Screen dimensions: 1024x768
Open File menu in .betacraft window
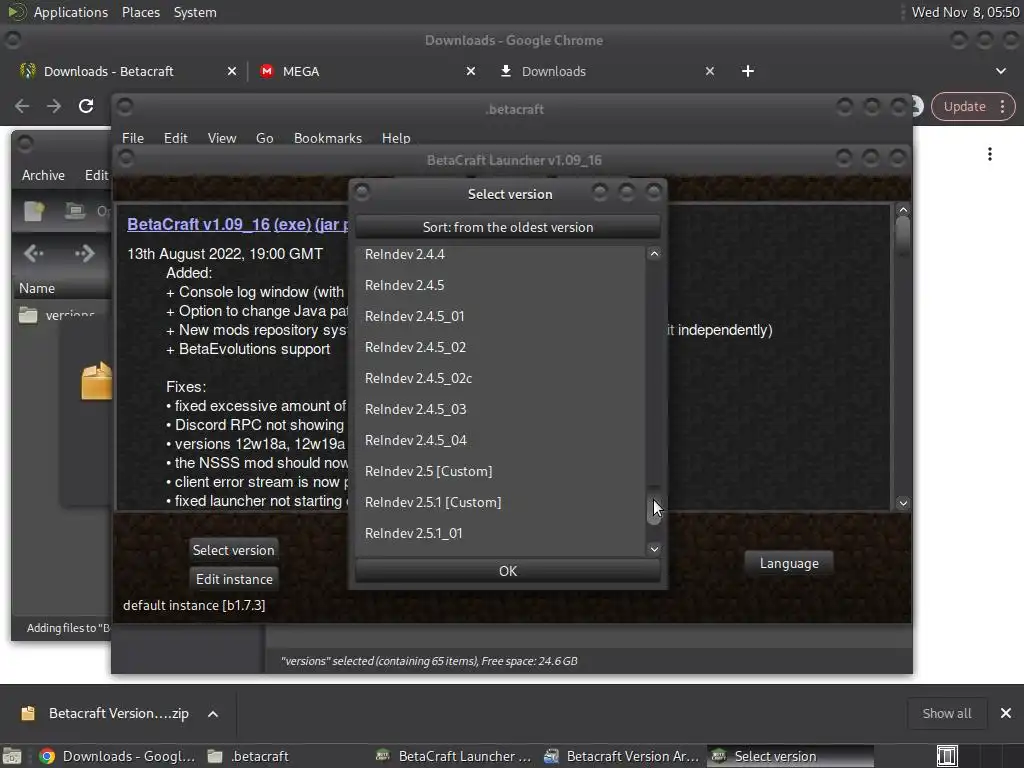[x=133, y=138]
